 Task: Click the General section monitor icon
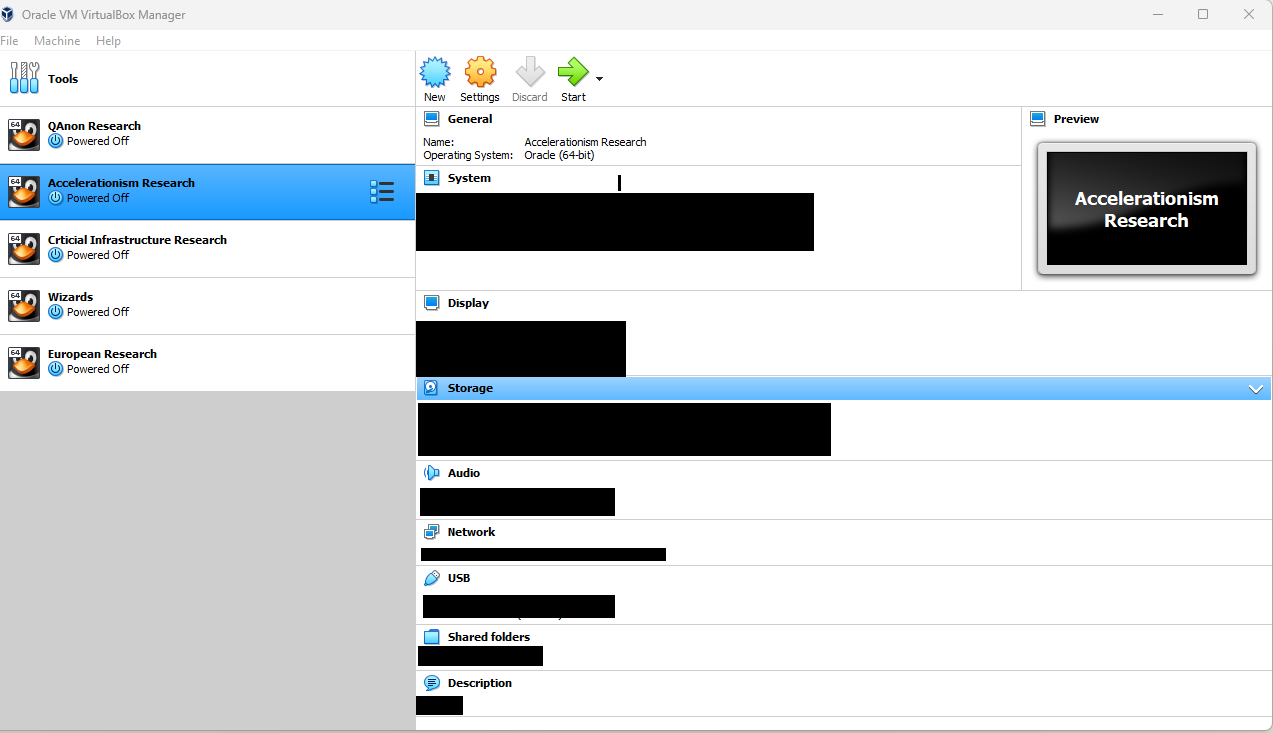[432, 119]
